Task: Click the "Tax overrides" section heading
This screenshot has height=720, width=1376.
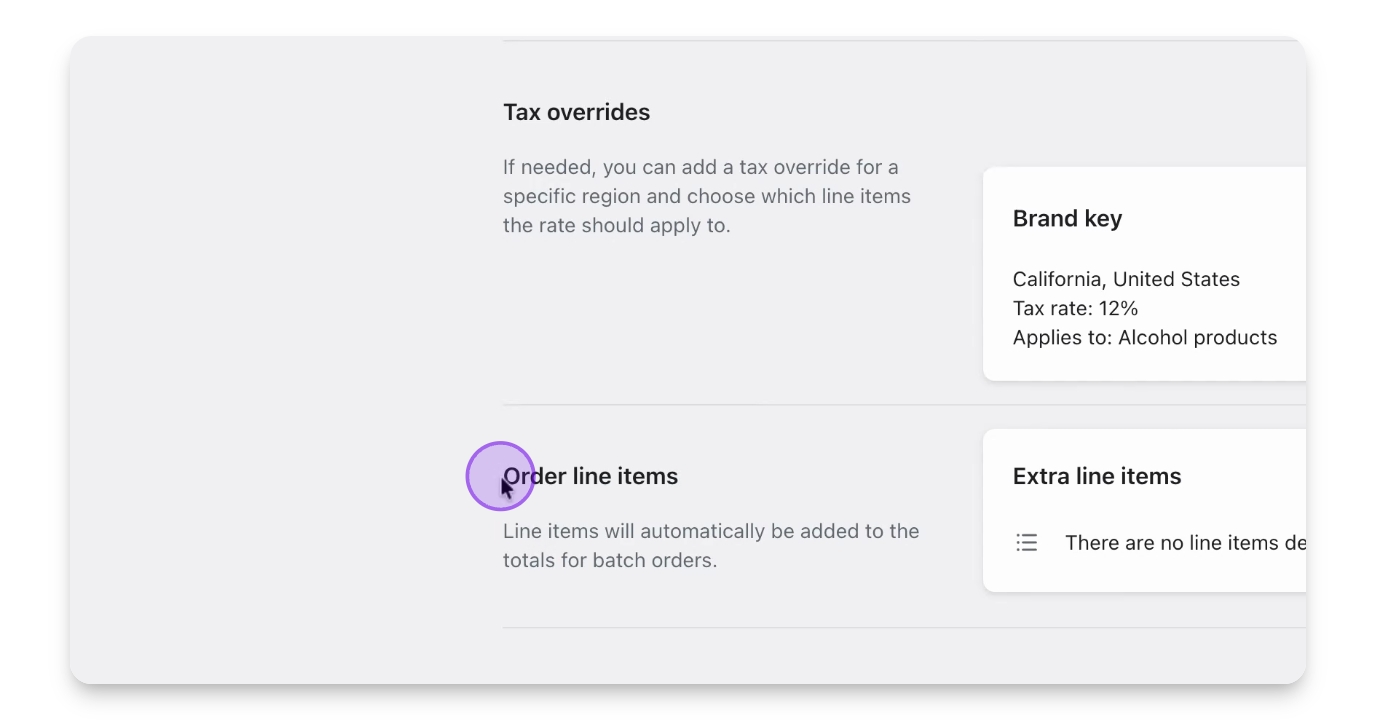Action: tap(576, 112)
